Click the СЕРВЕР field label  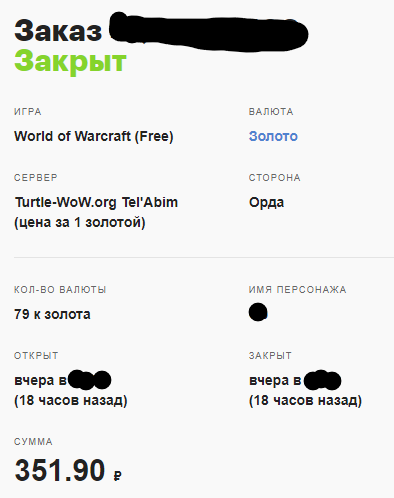tap(36, 177)
